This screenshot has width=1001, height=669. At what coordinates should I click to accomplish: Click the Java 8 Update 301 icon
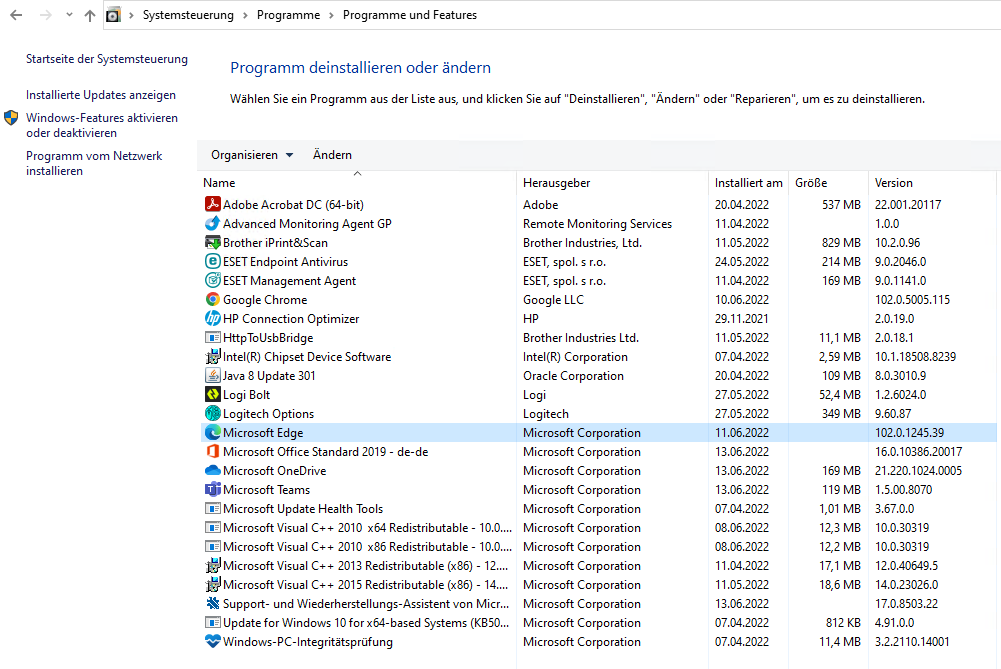pyautogui.click(x=213, y=375)
